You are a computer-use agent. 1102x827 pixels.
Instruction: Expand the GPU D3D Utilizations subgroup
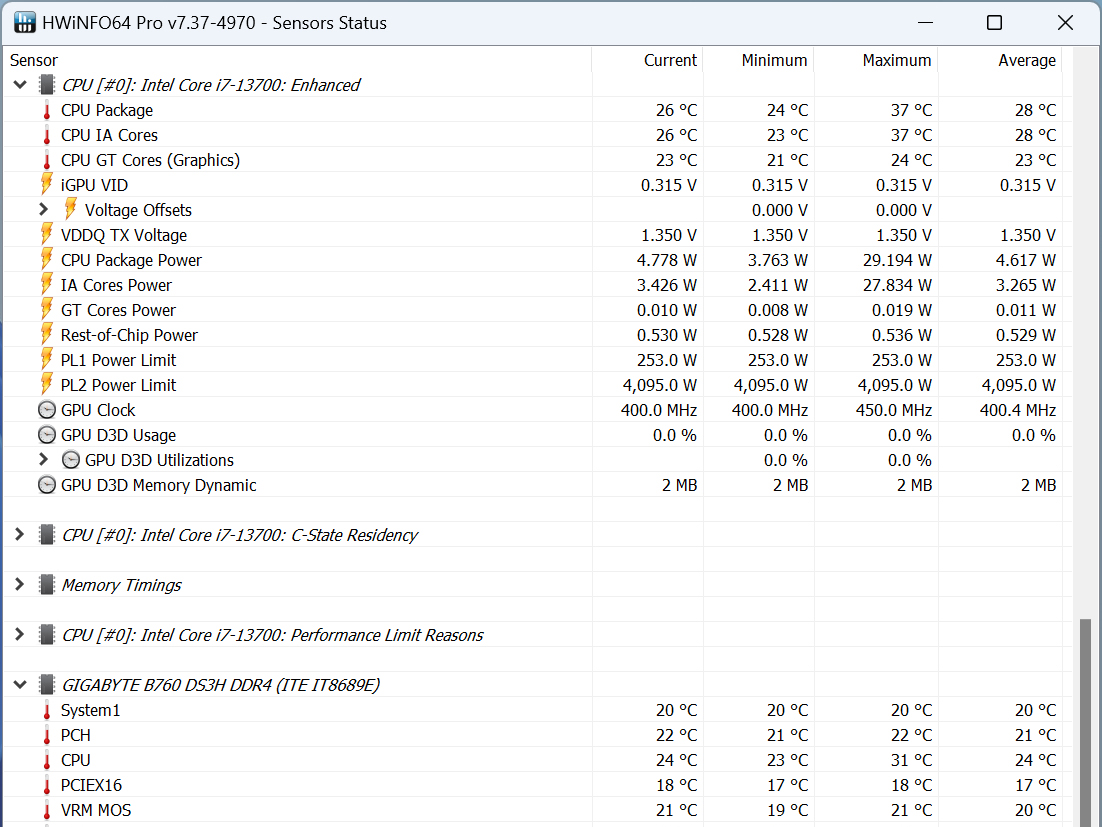click(44, 460)
